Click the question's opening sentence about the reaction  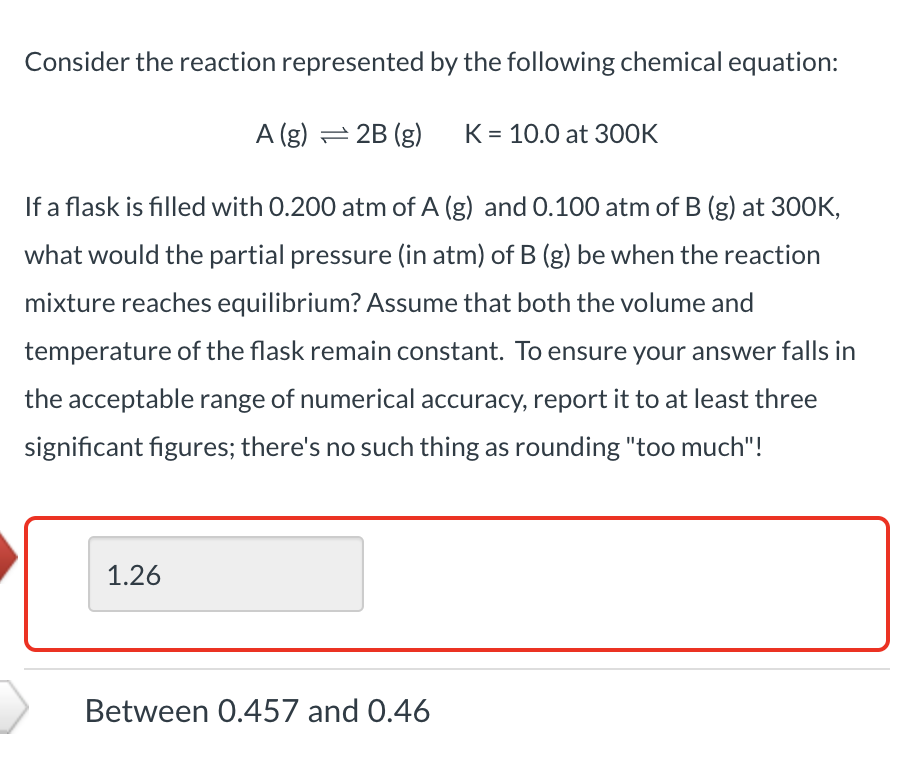431,61
